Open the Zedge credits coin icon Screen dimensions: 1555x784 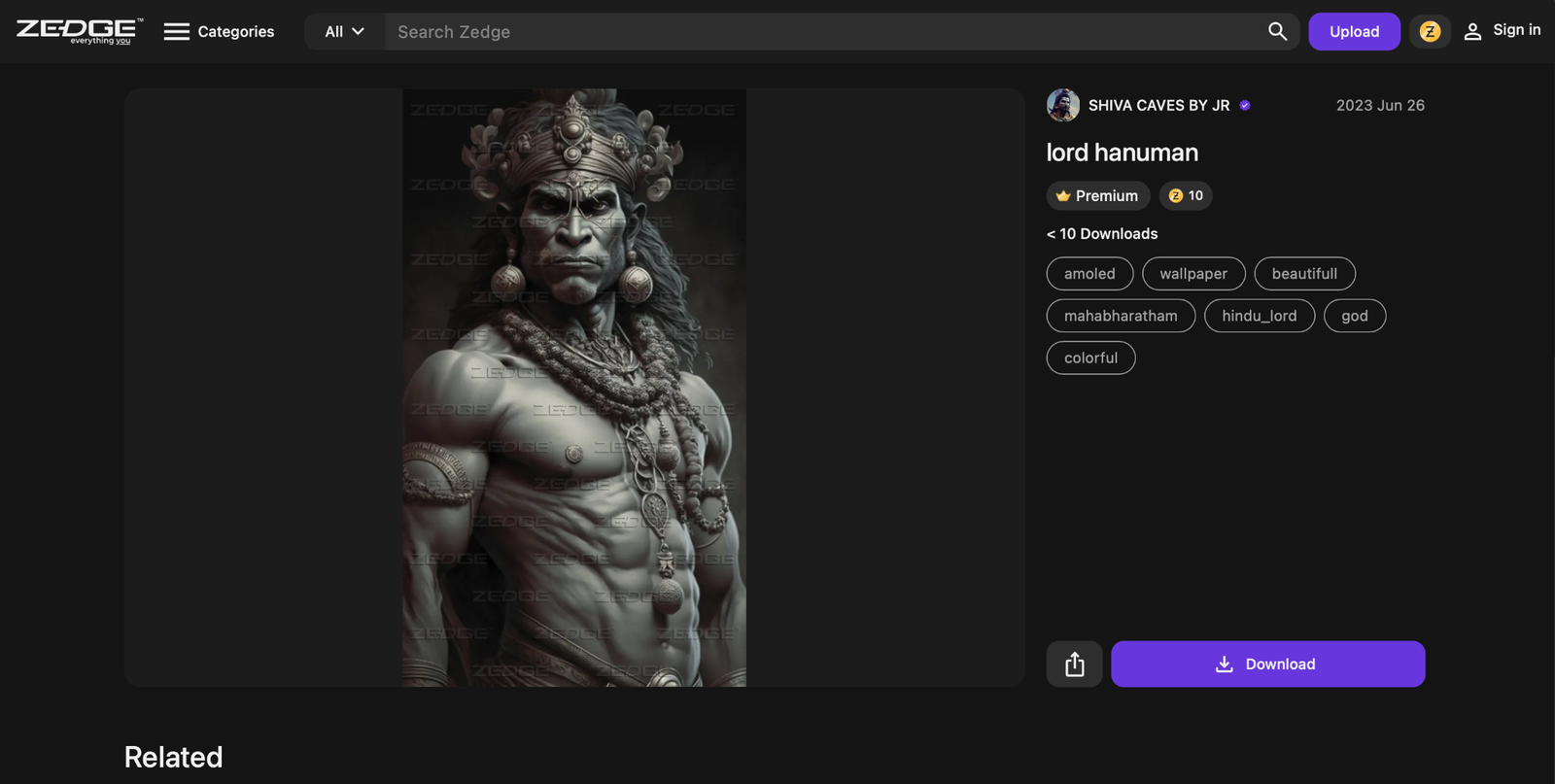(1430, 31)
